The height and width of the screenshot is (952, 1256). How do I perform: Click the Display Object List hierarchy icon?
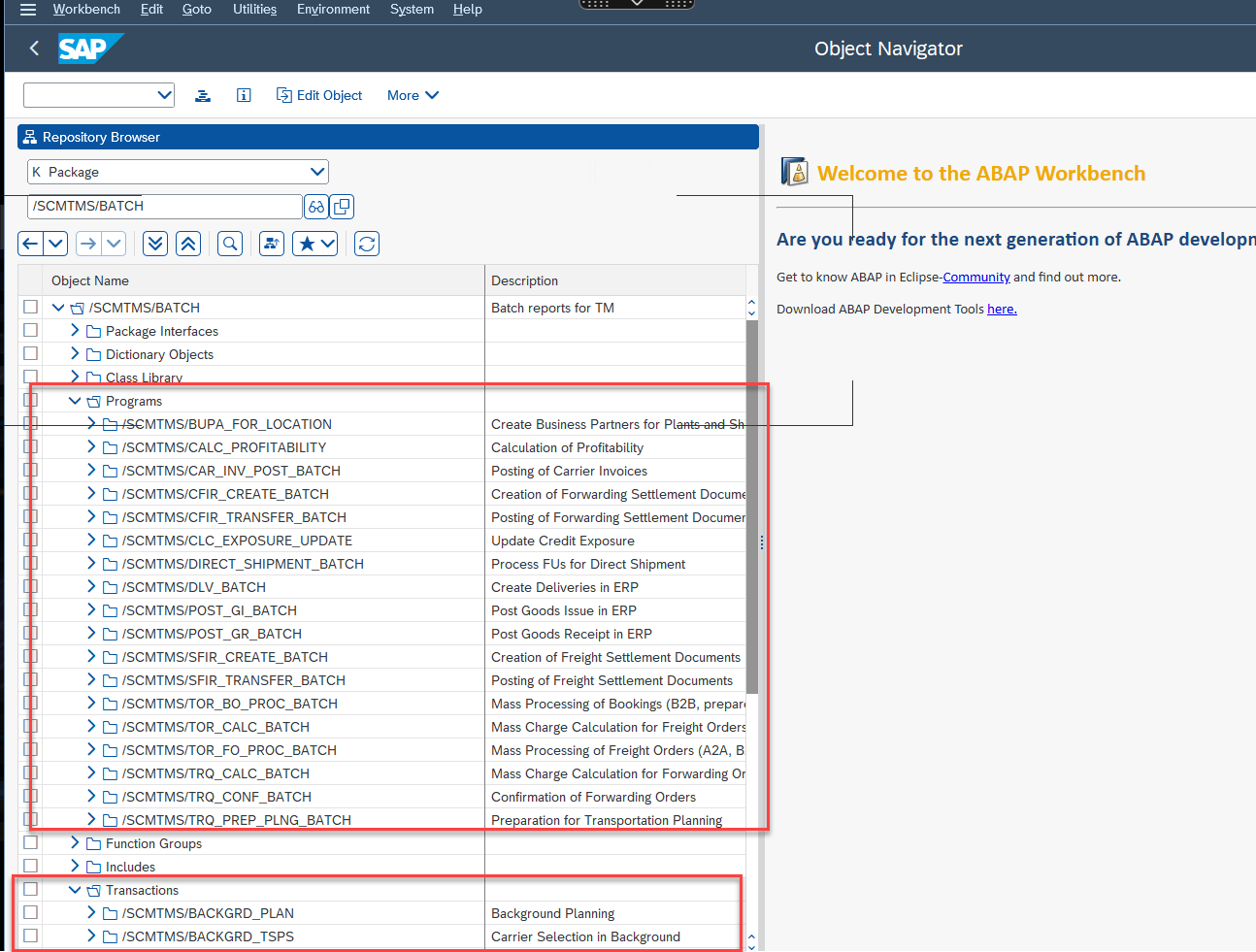click(x=203, y=95)
